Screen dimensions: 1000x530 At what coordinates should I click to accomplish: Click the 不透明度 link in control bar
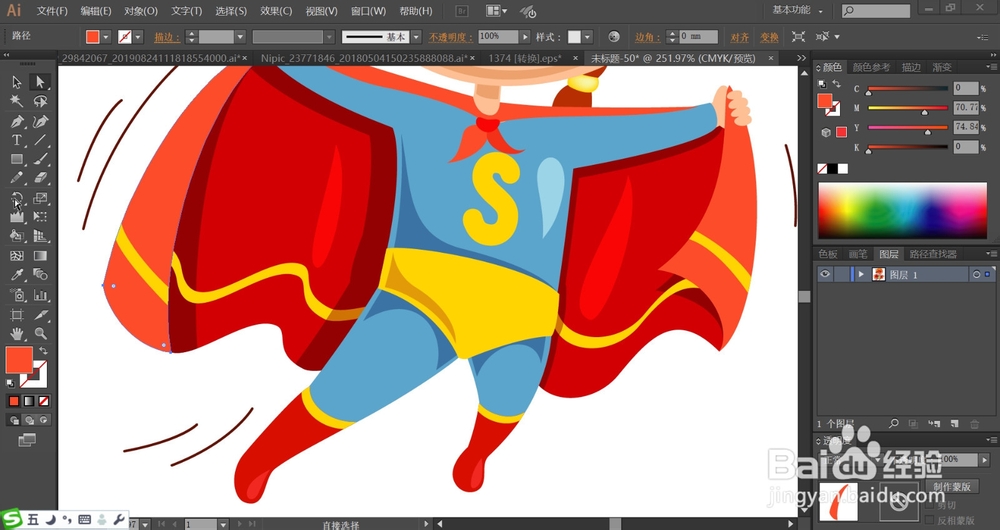(451, 37)
